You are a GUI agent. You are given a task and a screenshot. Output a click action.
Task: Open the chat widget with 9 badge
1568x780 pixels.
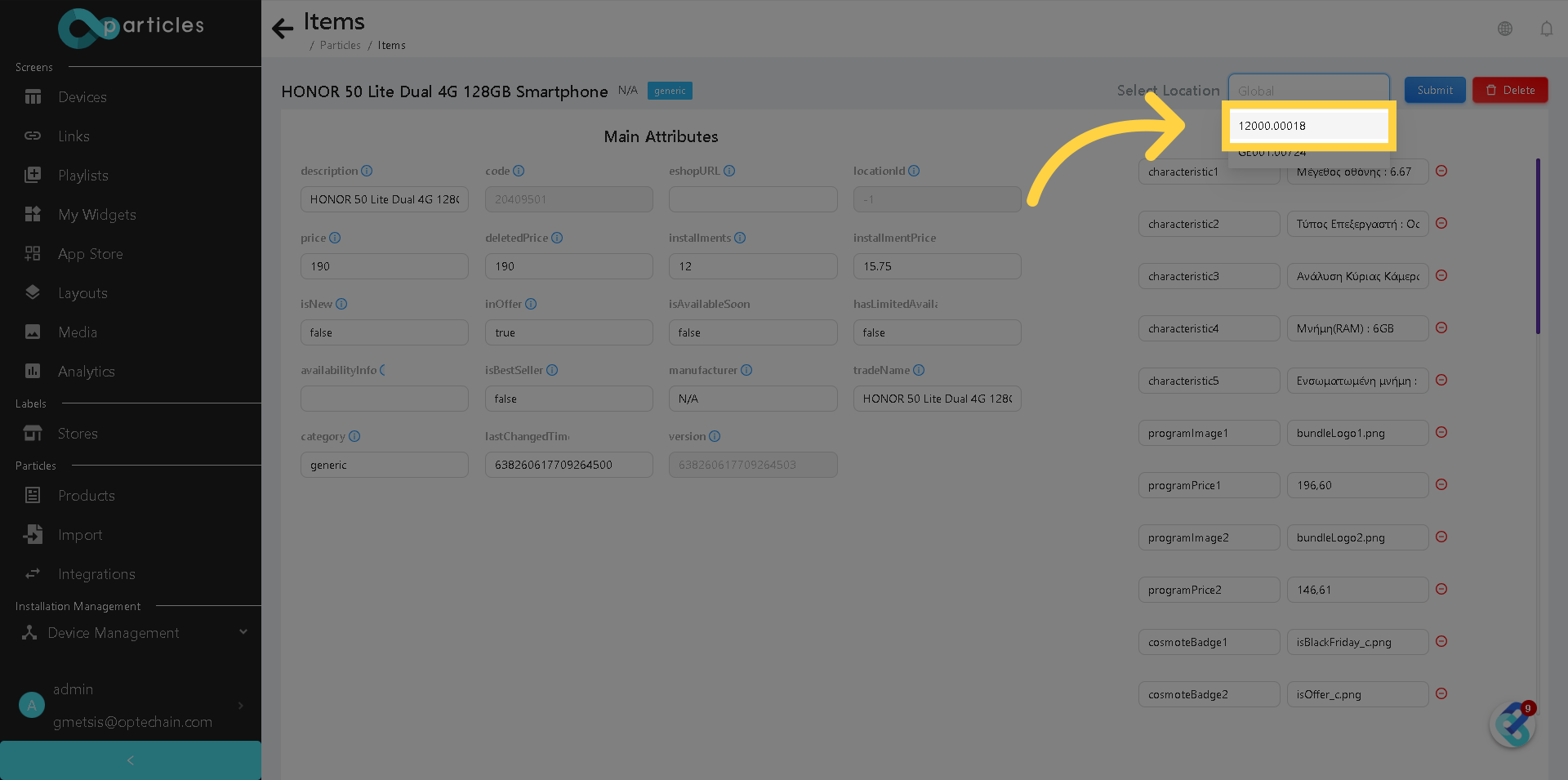(1512, 724)
